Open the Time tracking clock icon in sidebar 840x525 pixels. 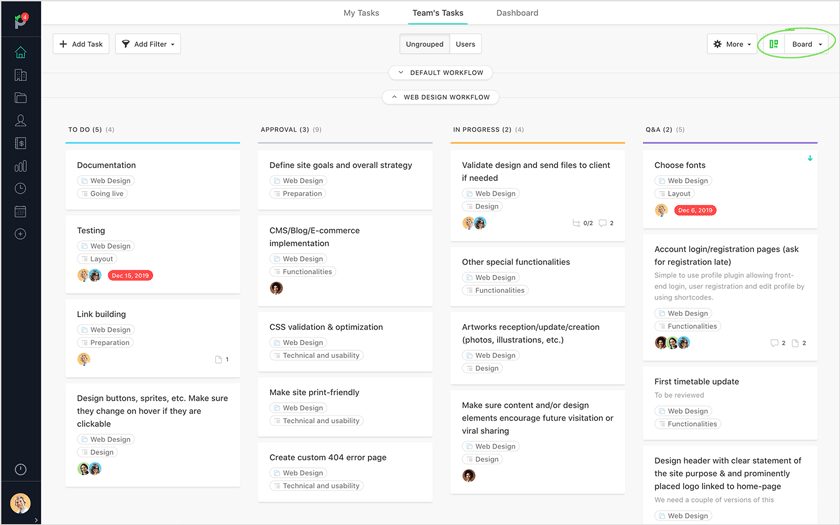pyautogui.click(x=20, y=189)
